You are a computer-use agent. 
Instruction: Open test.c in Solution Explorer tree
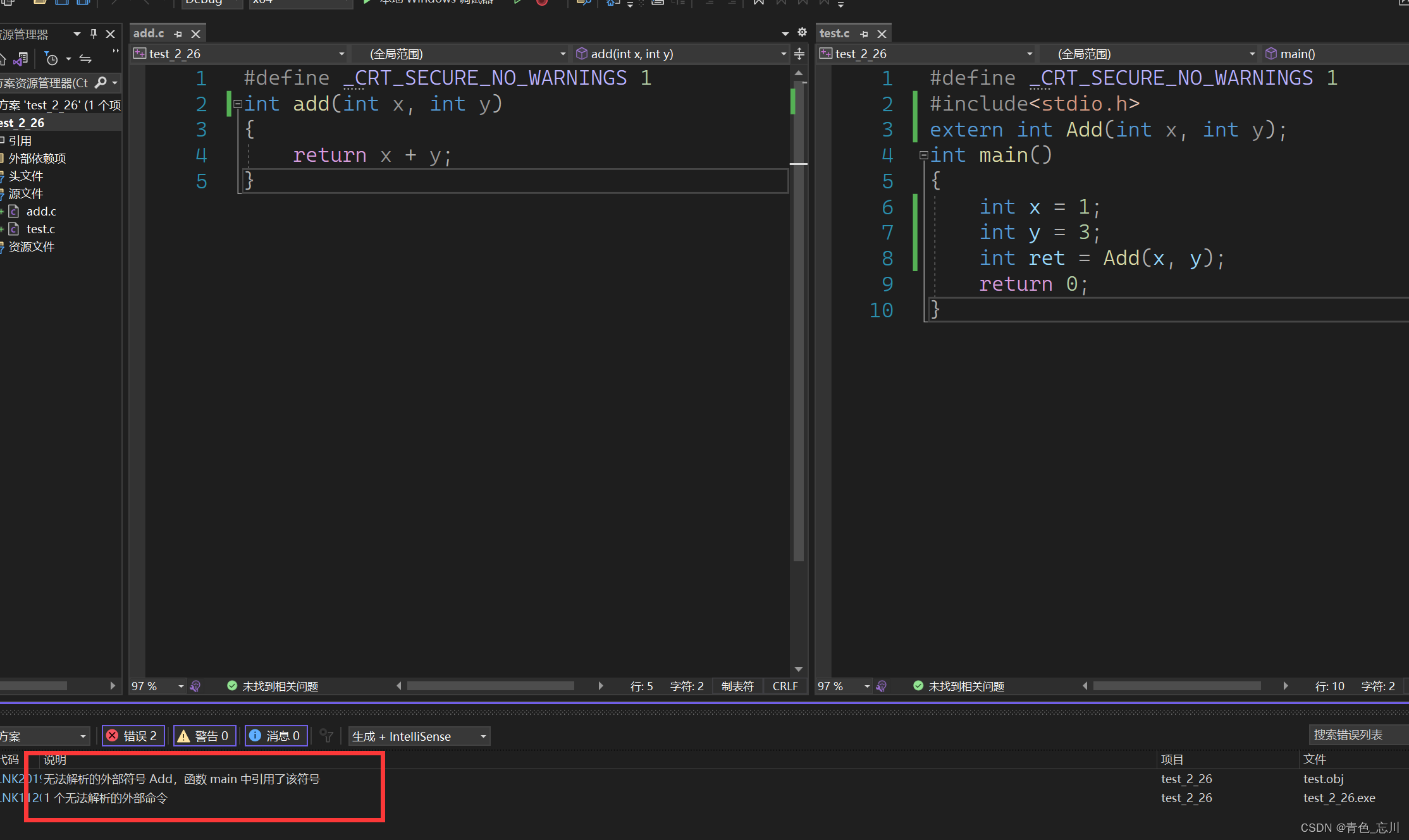point(40,229)
